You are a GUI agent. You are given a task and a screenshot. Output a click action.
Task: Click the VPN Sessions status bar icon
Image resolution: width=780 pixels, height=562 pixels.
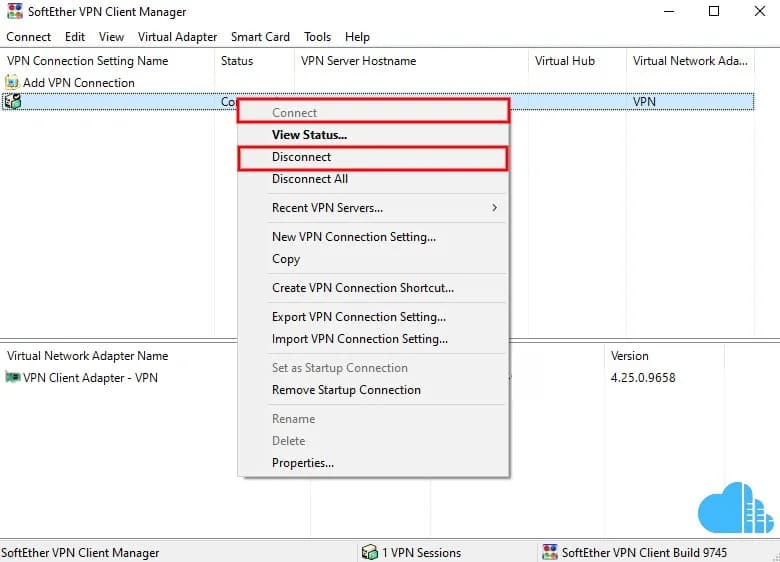pos(369,552)
